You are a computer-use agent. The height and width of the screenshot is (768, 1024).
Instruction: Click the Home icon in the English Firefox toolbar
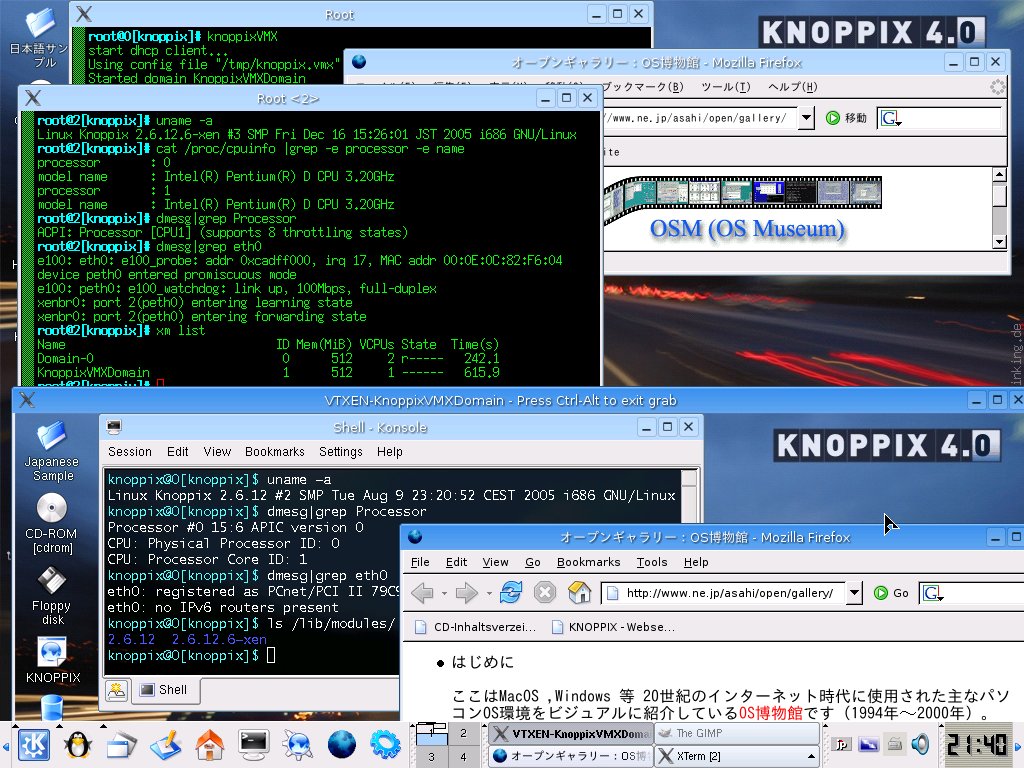[579, 593]
